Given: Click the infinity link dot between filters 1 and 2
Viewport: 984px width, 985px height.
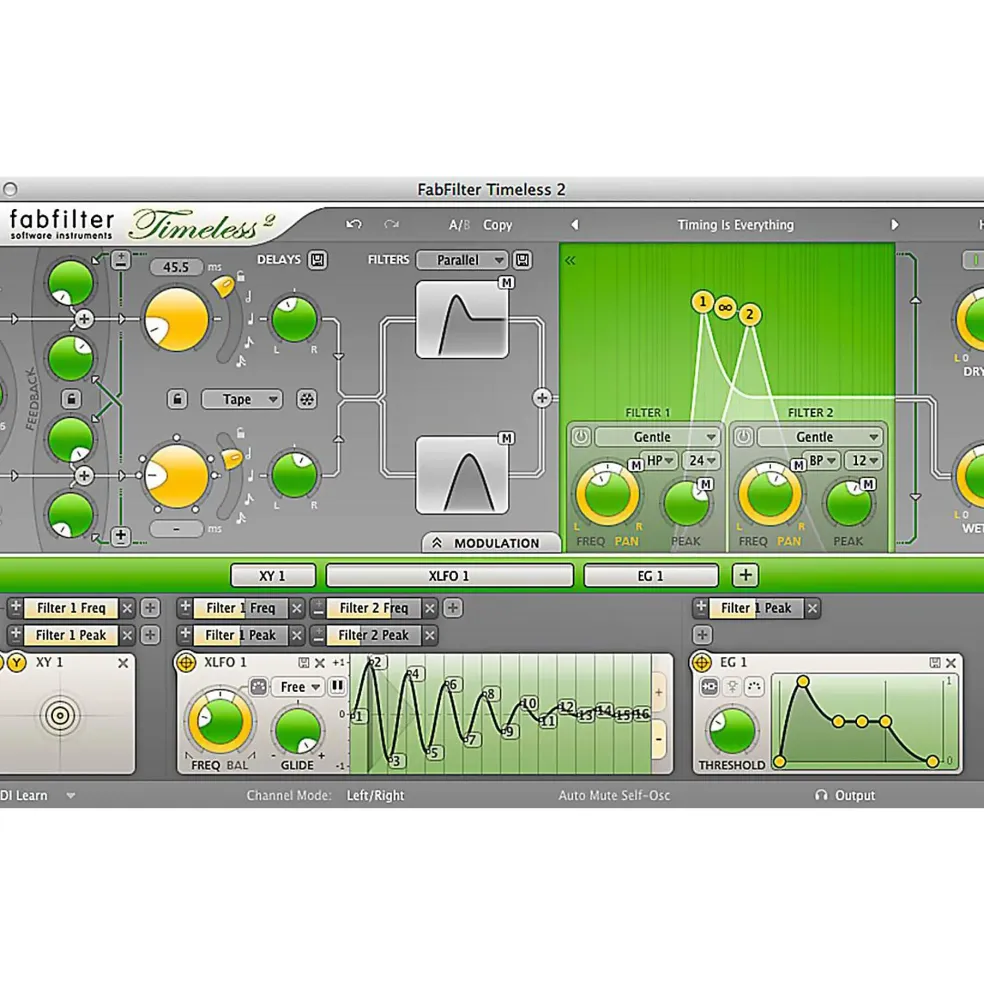Looking at the screenshot, I should [x=726, y=308].
